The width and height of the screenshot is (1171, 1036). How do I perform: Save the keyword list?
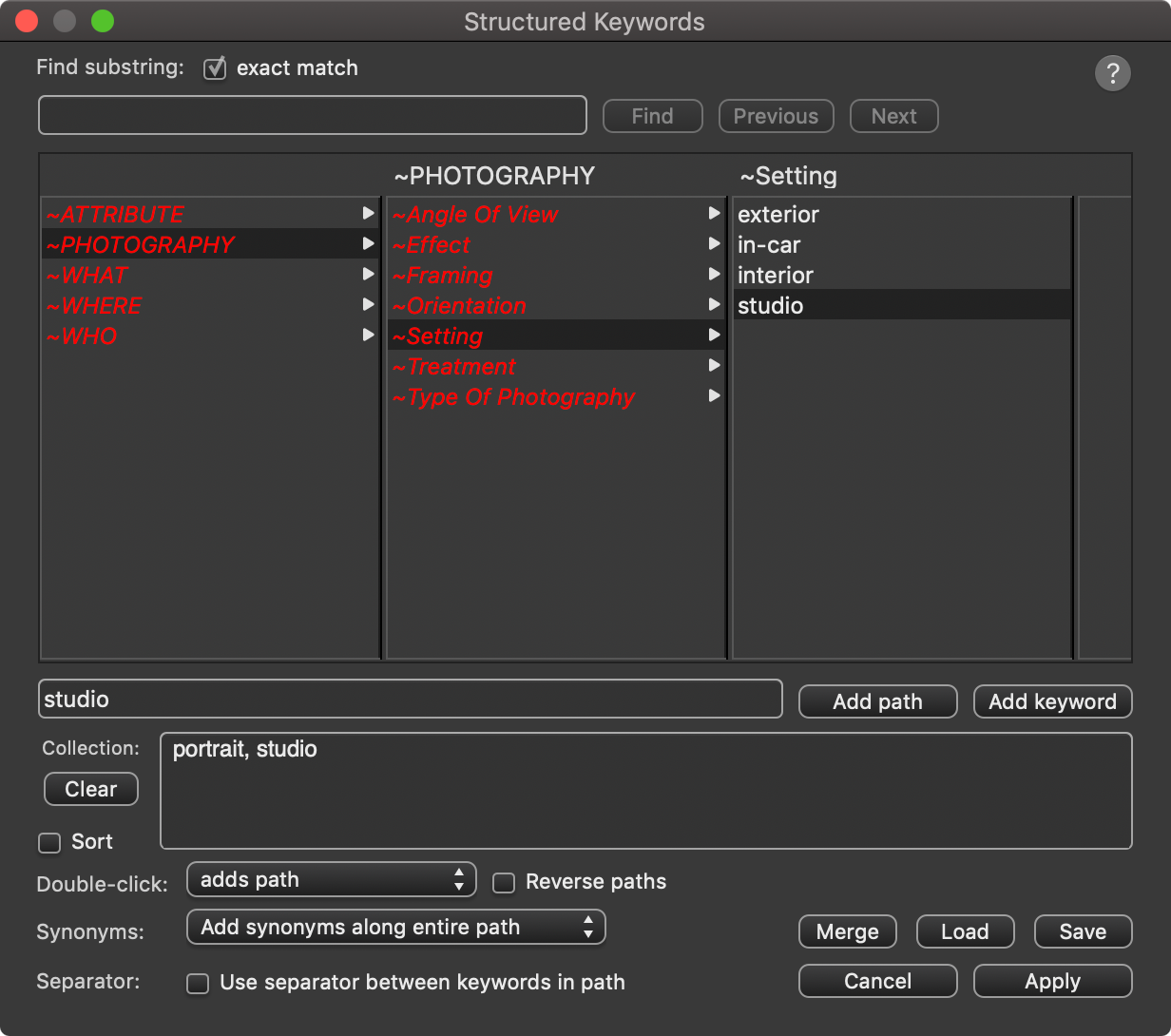pyautogui.click(x=1084, y=931)
